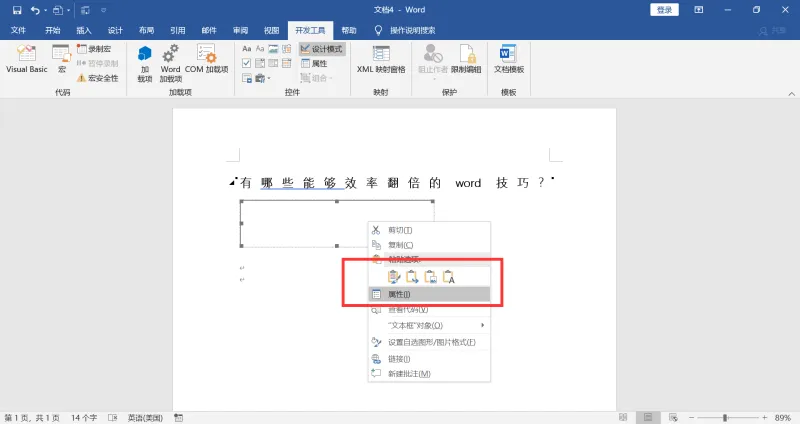This screenshot has height=424, width=800.
Task: Paste keep text only icon
Action: 448,277
